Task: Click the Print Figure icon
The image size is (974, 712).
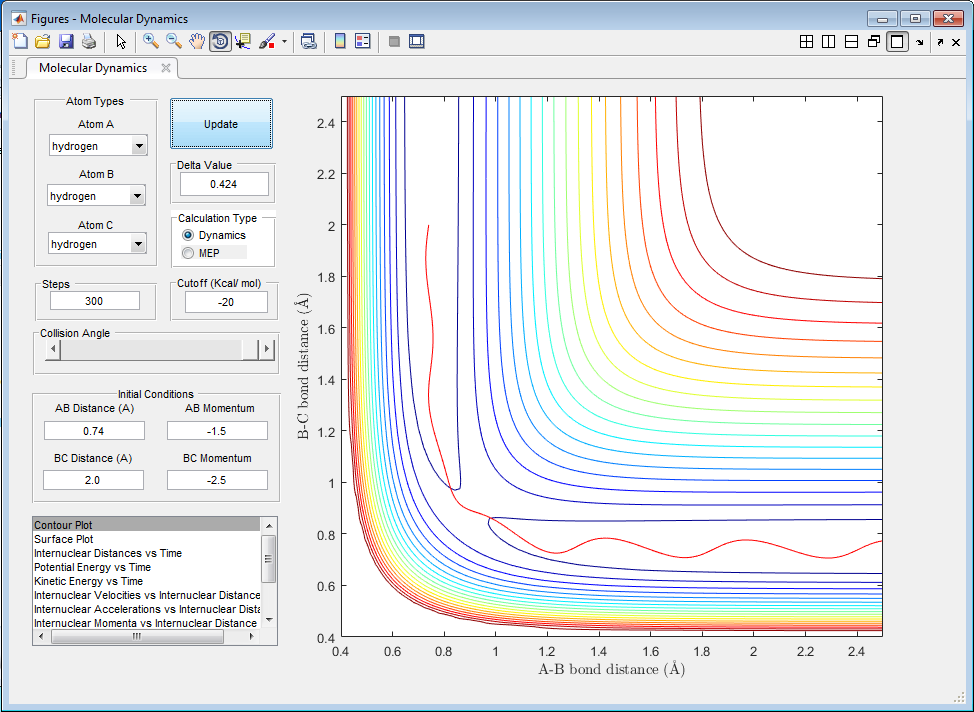Action: [89, 41]
